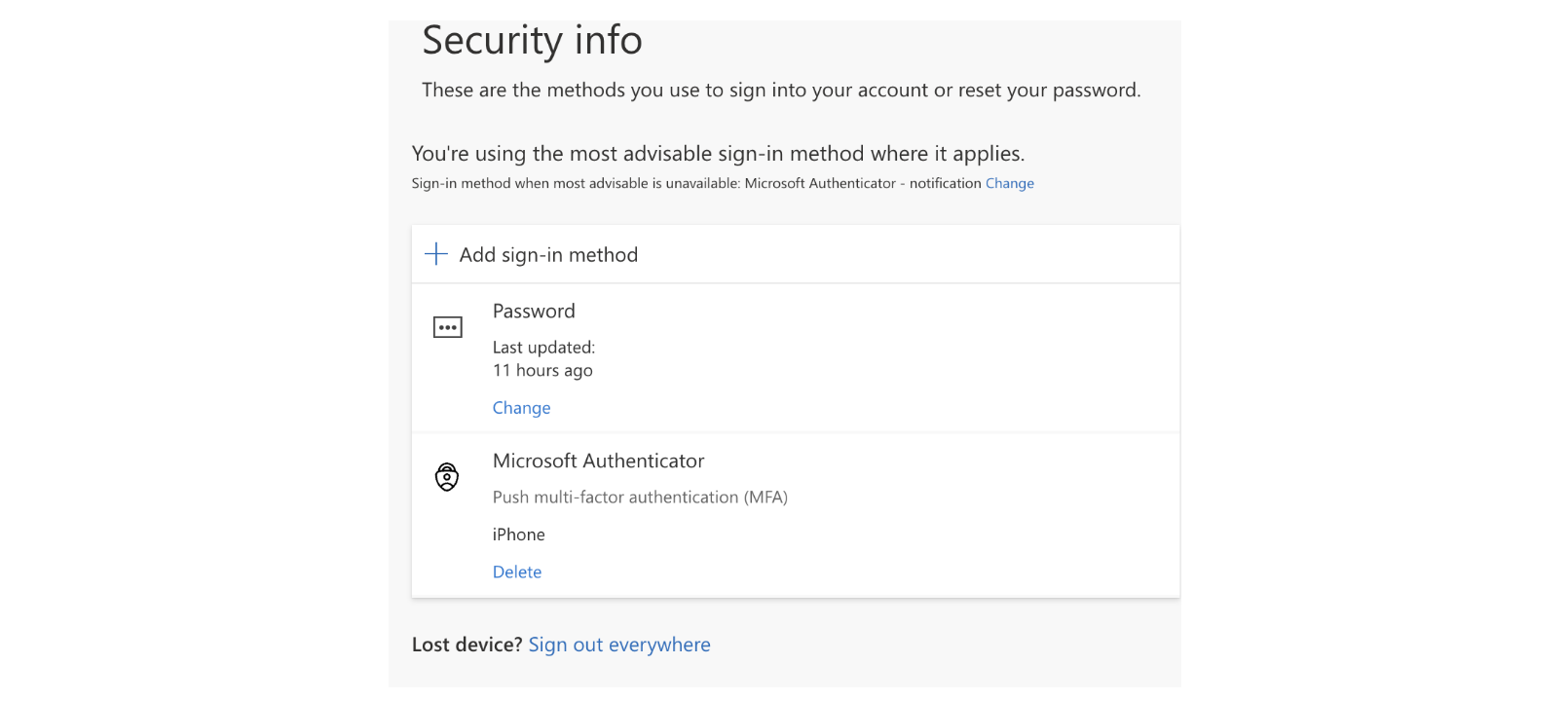Click the Security info heading
Viewport: 1568px width, 701px height.
[532, 41]
